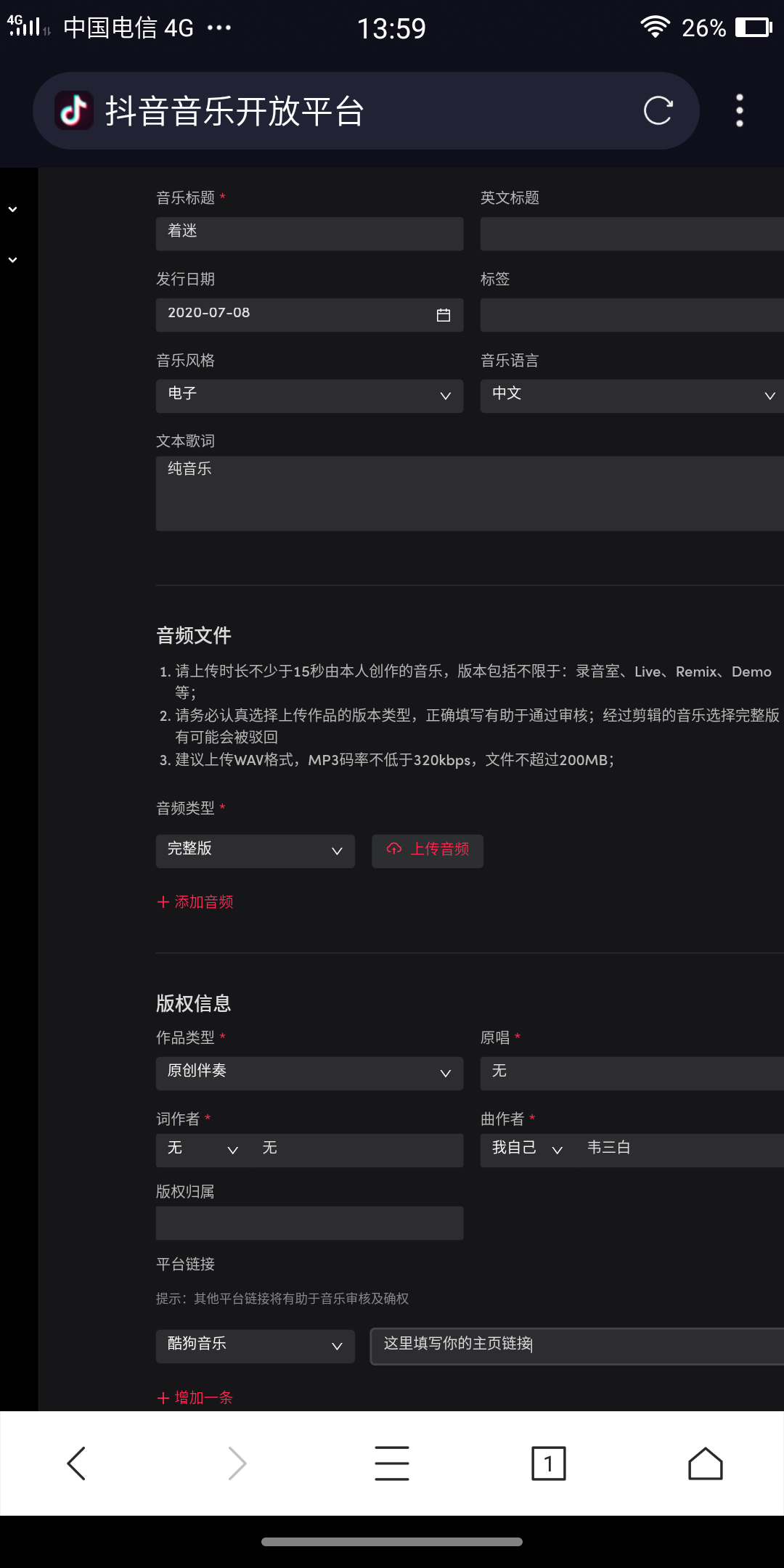Image resolution: width=784 pixels, height=1568 pixels.
Task: Click the 音频文件 section heading
Action: [194, 635]
